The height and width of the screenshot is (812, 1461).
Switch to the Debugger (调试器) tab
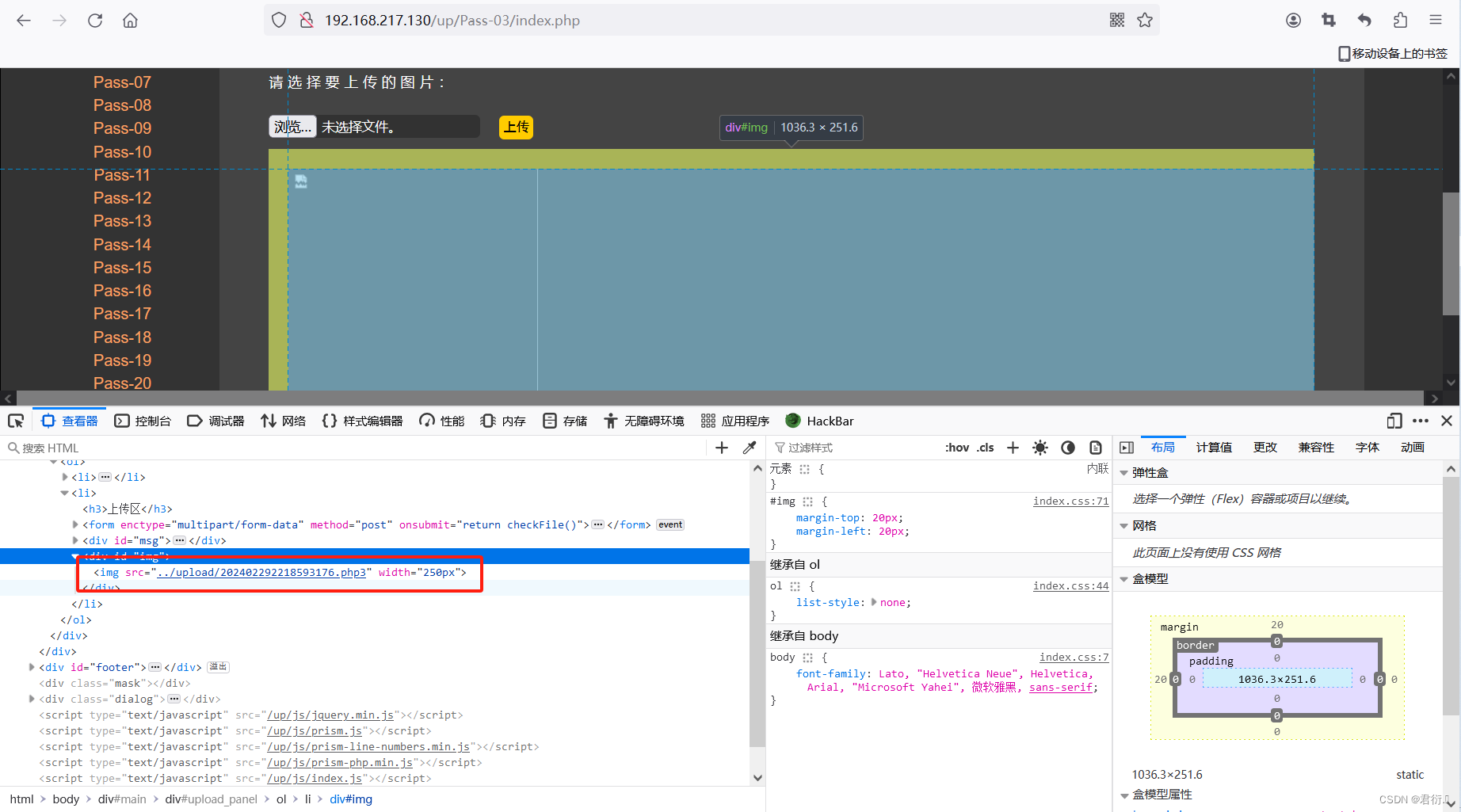click(x=216, y=421)
